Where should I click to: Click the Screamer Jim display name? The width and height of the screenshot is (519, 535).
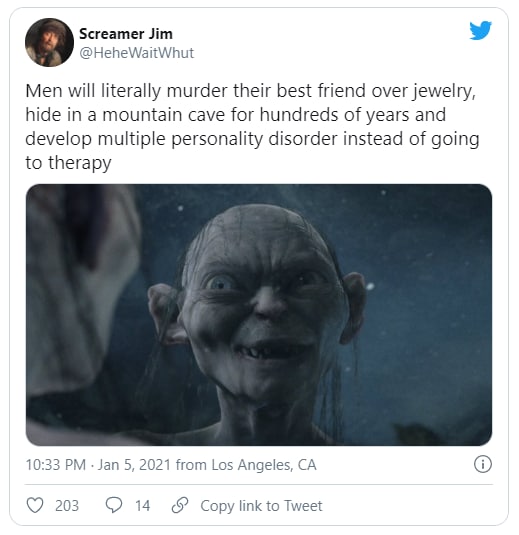[126, 34]
